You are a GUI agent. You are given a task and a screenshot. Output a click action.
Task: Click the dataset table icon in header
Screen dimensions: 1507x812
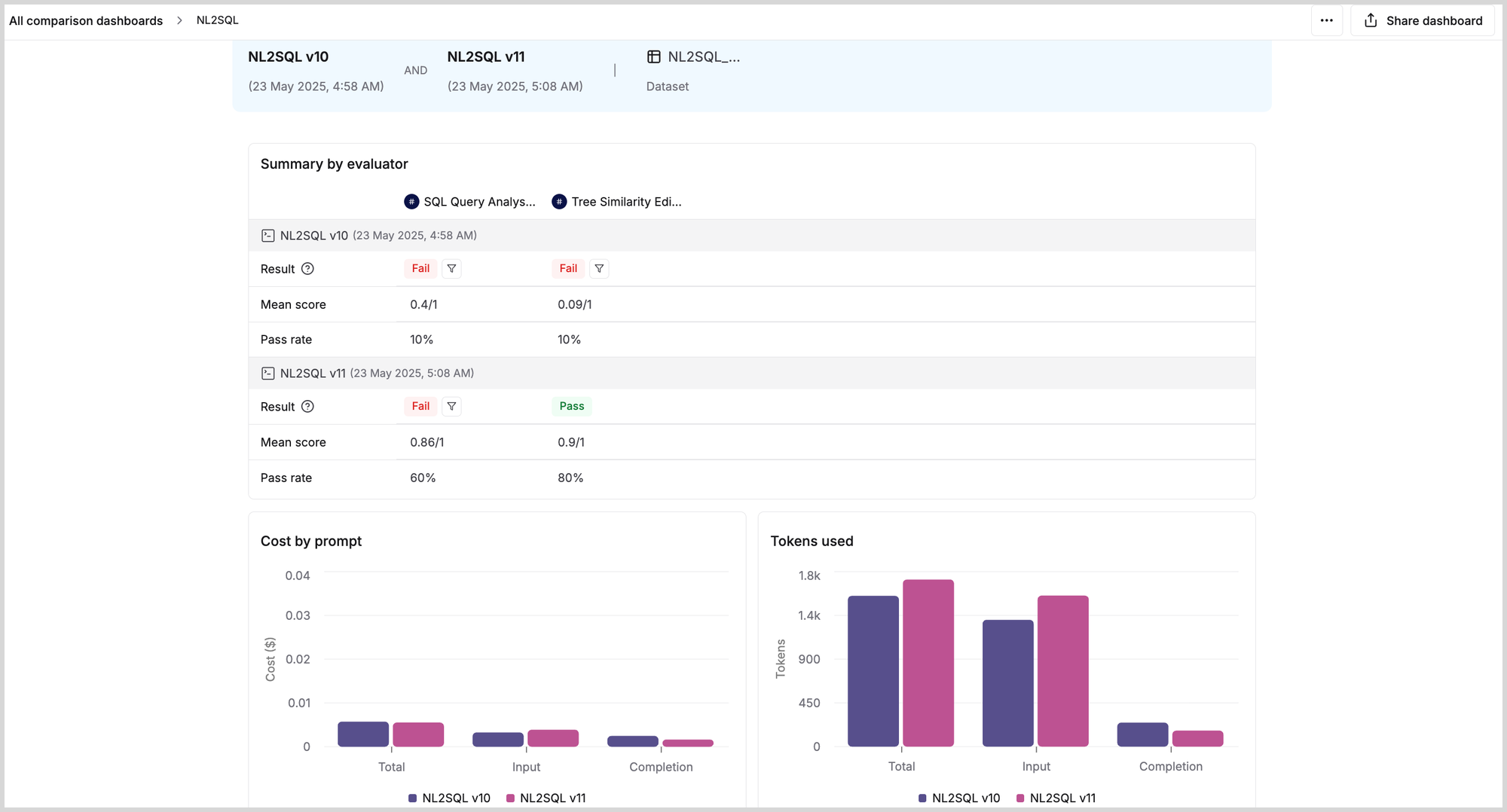point(653,56)
